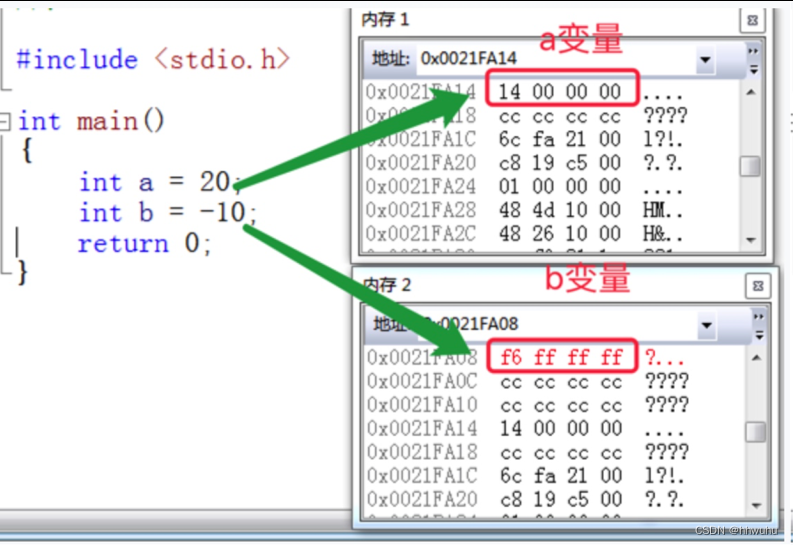Select the 内存 2 window title
Viewport: 793px width, 545px height.
pyautogui.click(x=387, y=285)
